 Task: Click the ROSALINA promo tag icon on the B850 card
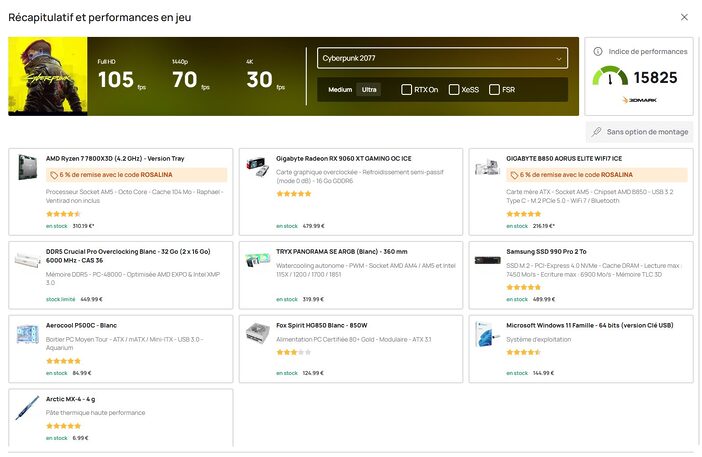coord(514,175)
